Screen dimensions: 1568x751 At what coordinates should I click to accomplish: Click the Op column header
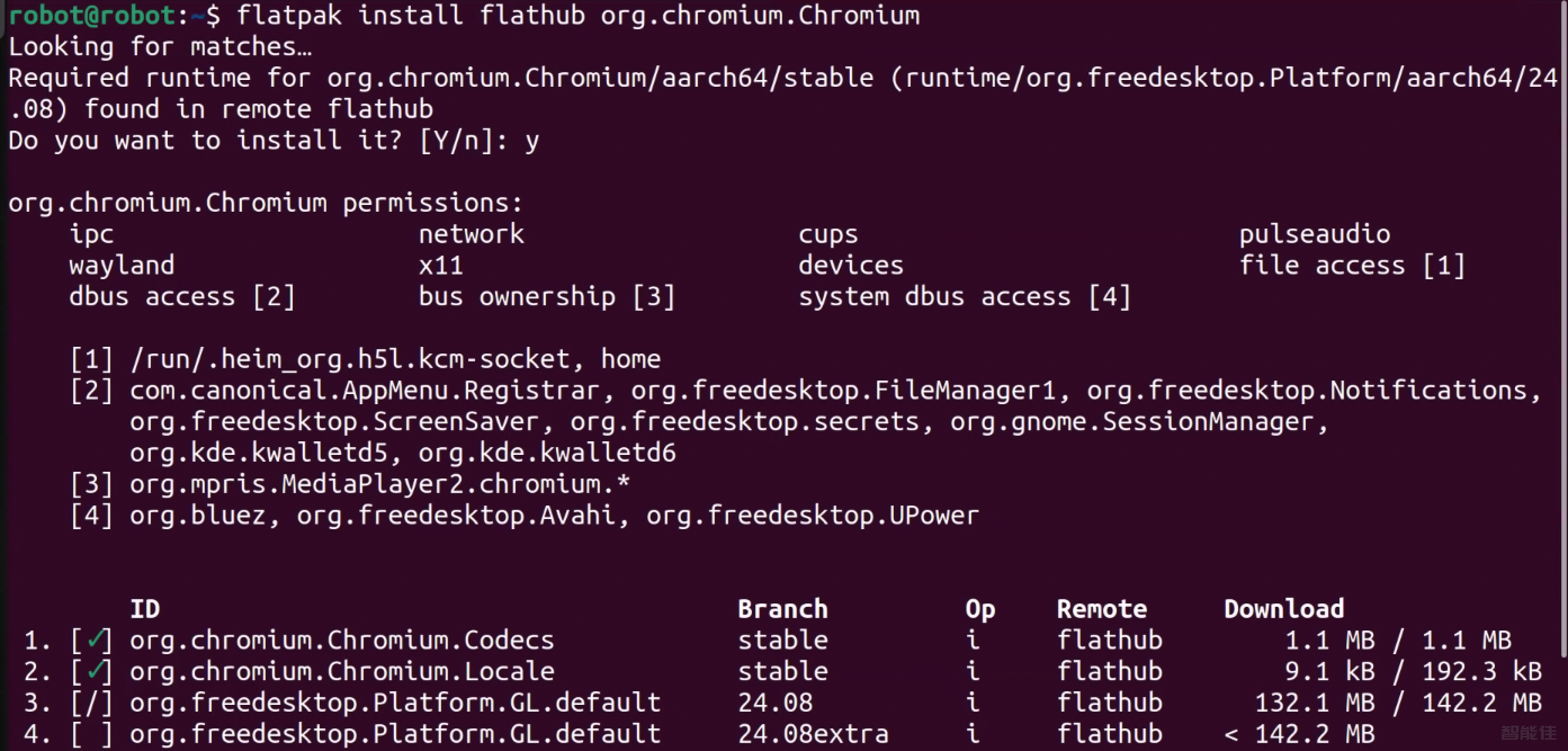tap(980, 610)
